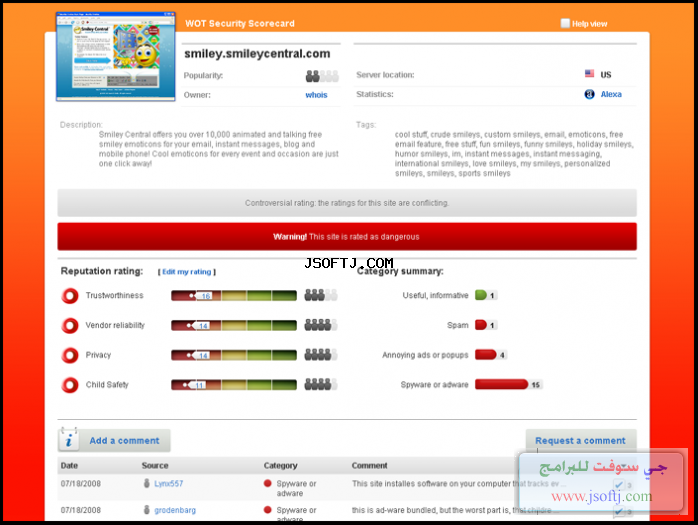This screenshot has height=525, width=698.
Task: Click Edit my rating link
Action: point(187,272)
